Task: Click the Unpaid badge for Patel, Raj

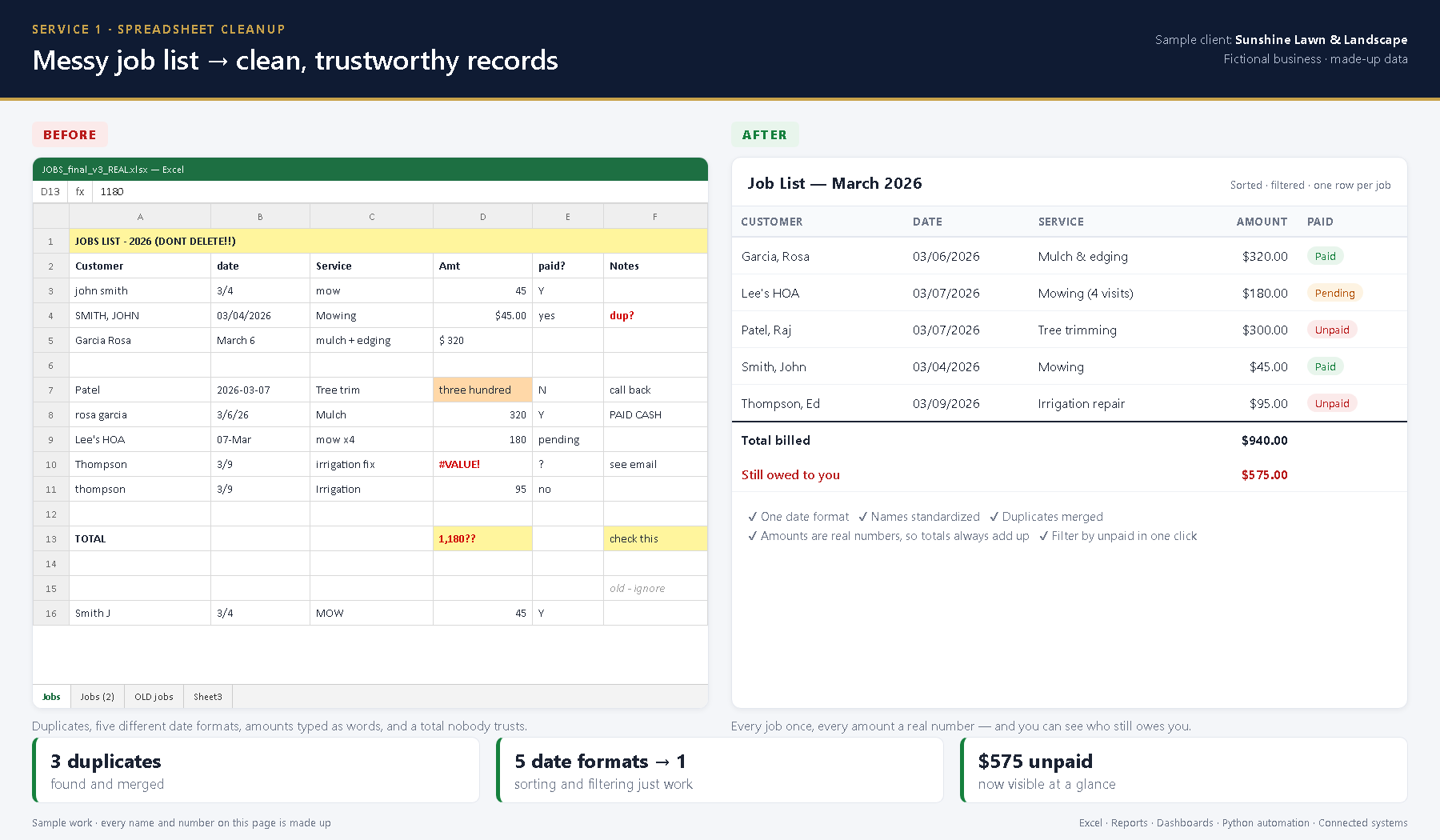Action: coord(1332,330)
